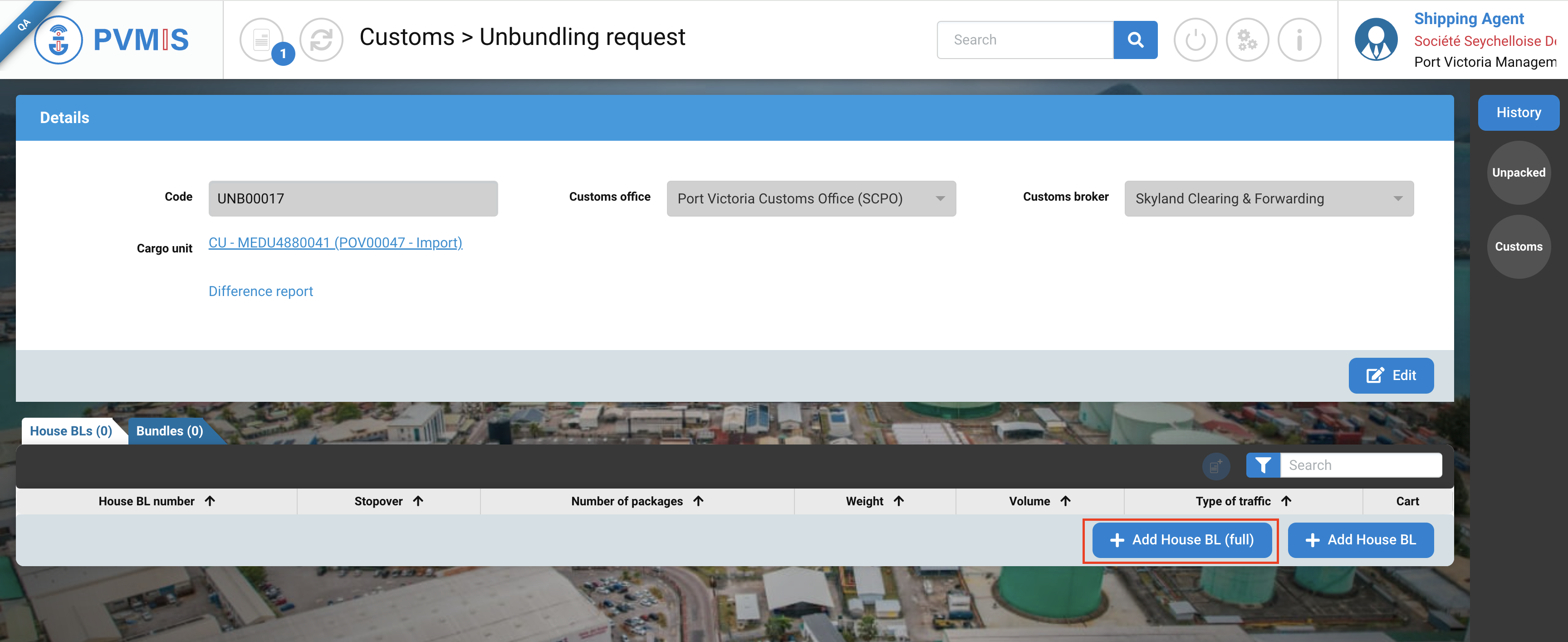Click the Add House BL (full) button
The image size is (1568, 642).
pos(1181,540)
